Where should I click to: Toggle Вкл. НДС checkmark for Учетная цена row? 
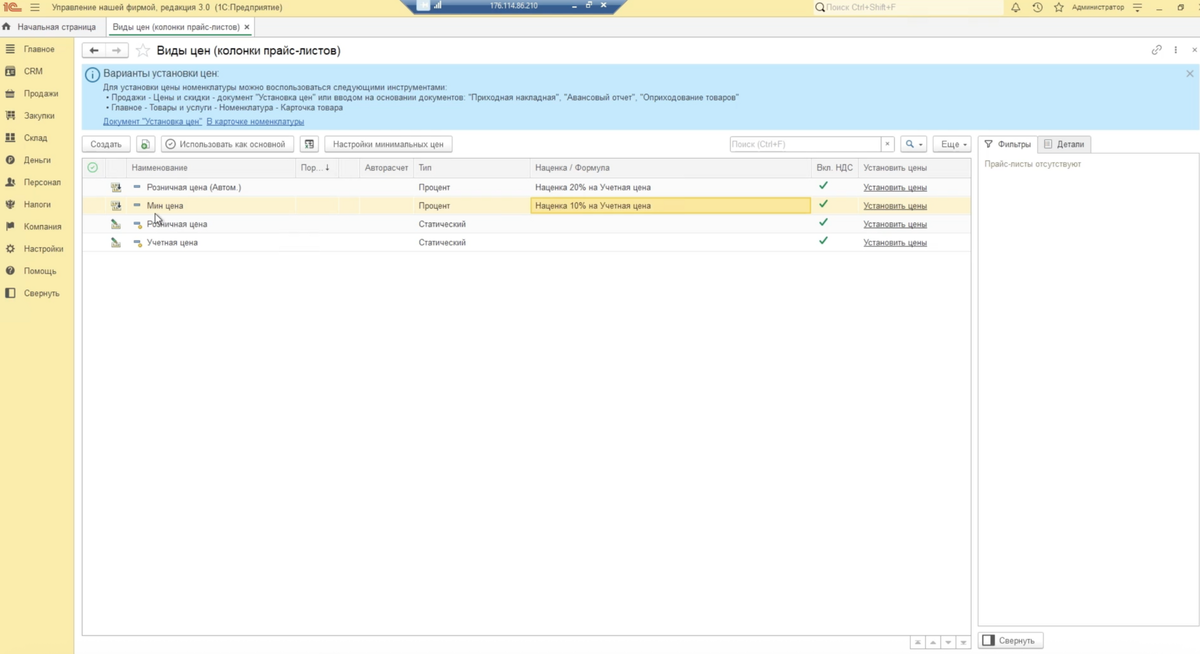coord(823,241)
